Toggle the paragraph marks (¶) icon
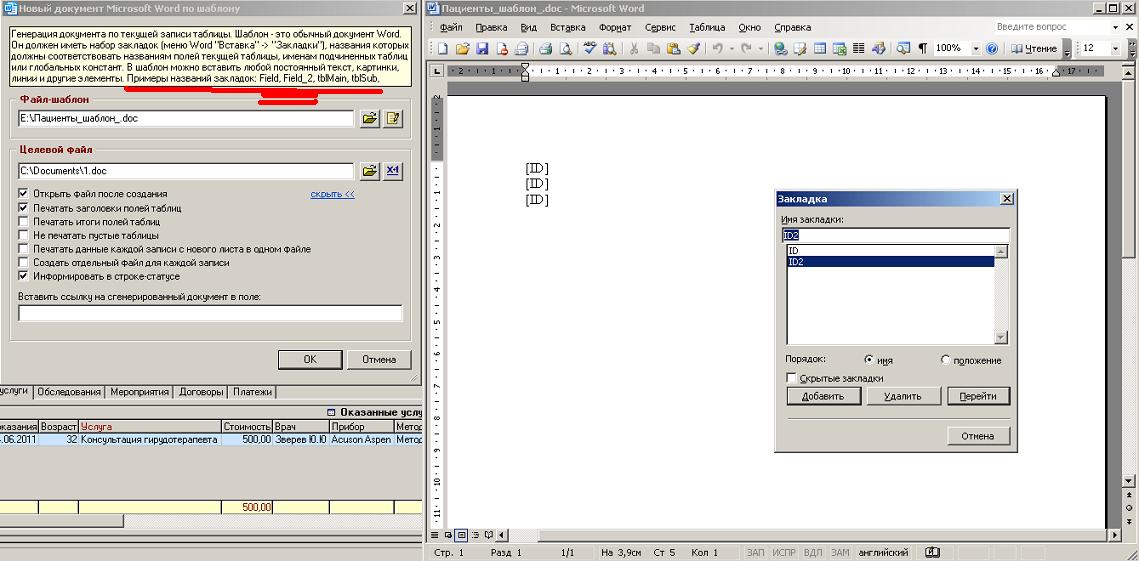The image size is (1139, 561). [922, 48]
